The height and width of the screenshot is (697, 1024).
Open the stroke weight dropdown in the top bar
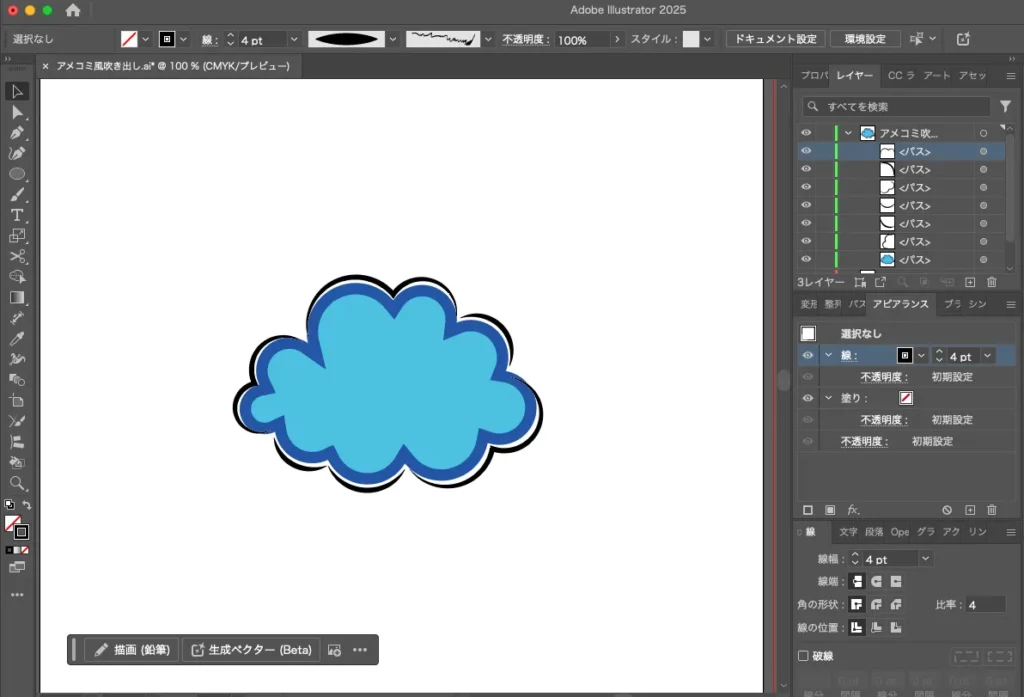[x=293, y=39]
